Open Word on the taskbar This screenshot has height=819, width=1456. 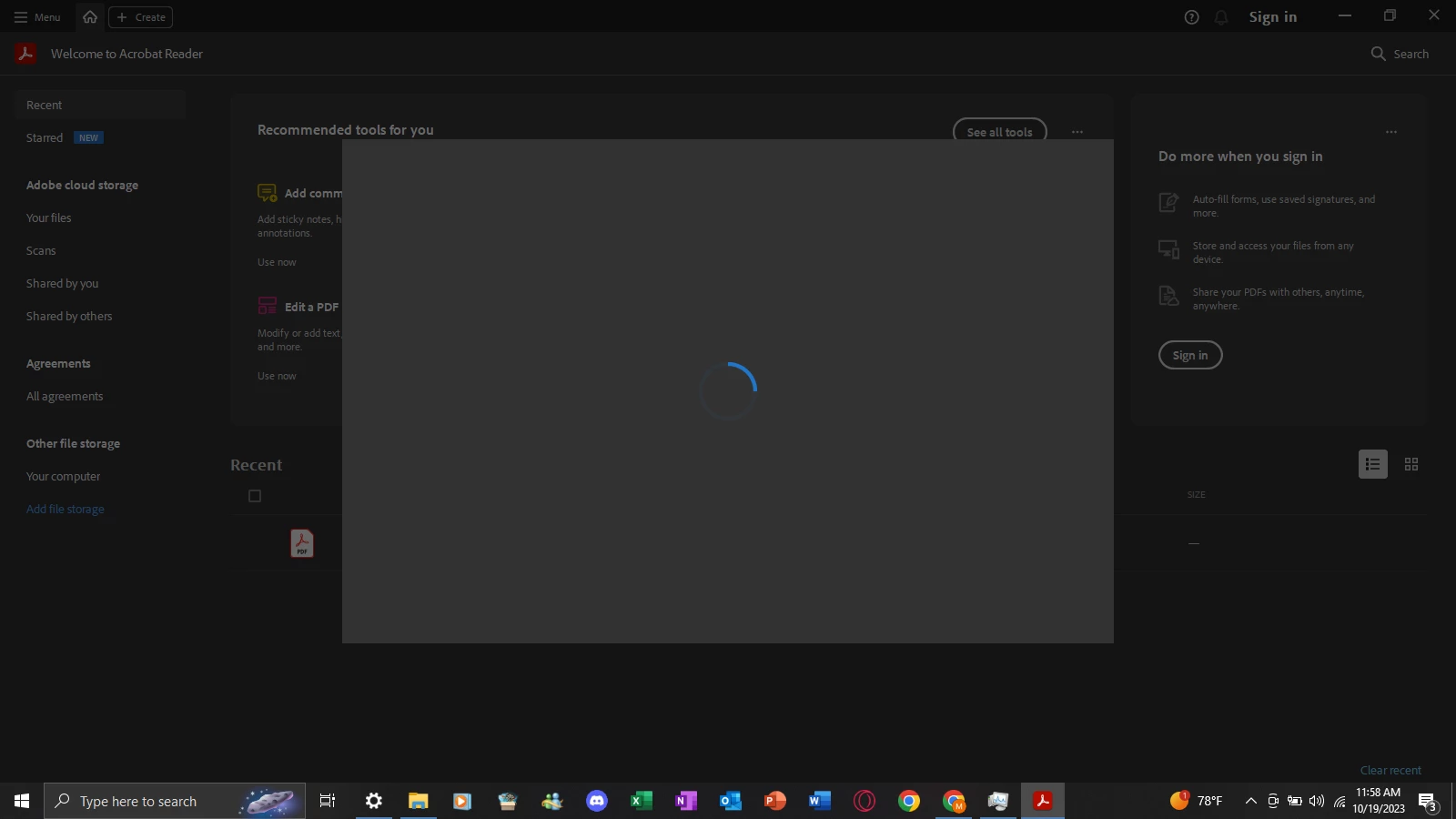pyautogui.click(x=820, y=801)
